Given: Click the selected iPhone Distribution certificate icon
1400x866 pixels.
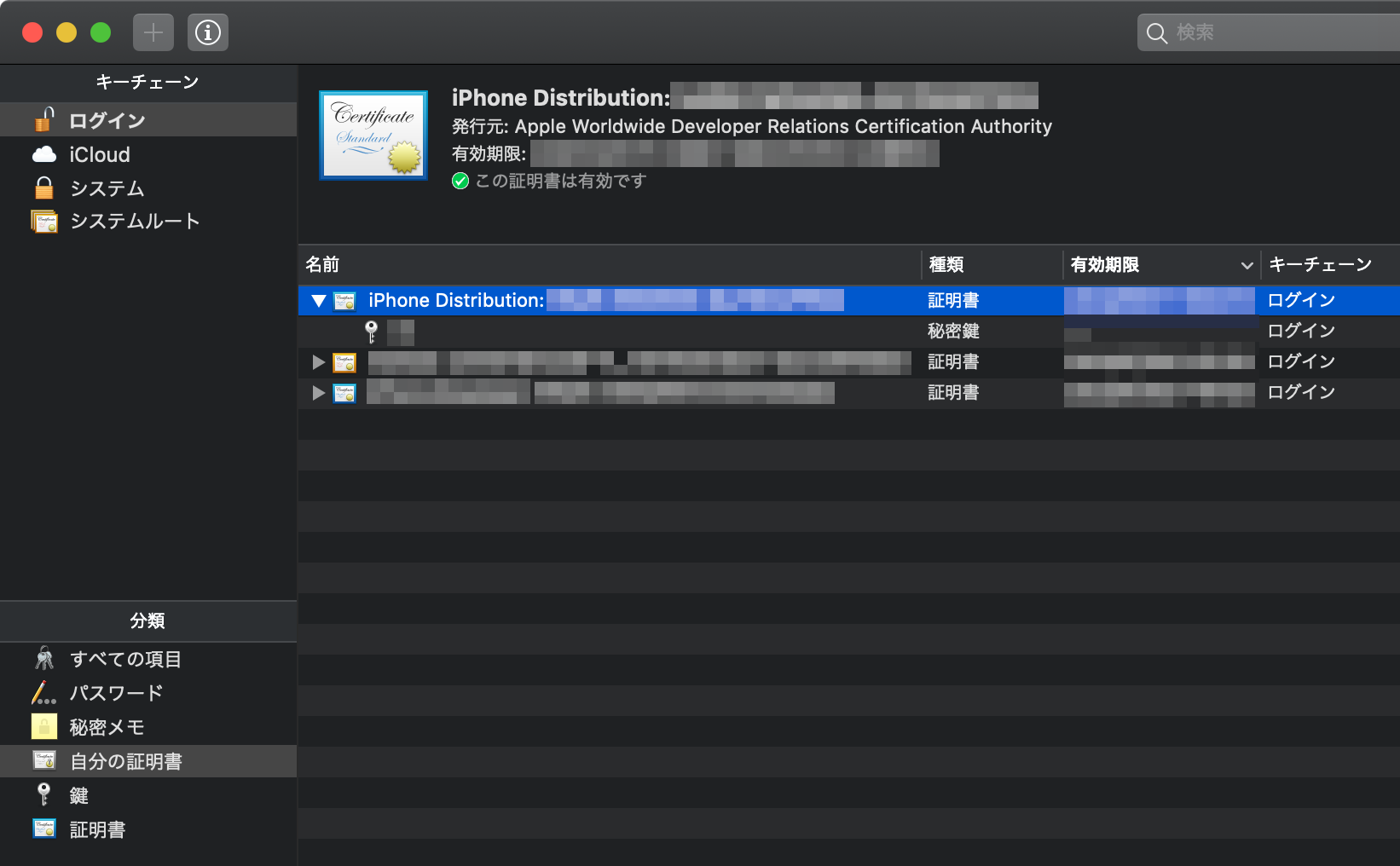Looking at the screenshot, I should (x=345, y=301).
